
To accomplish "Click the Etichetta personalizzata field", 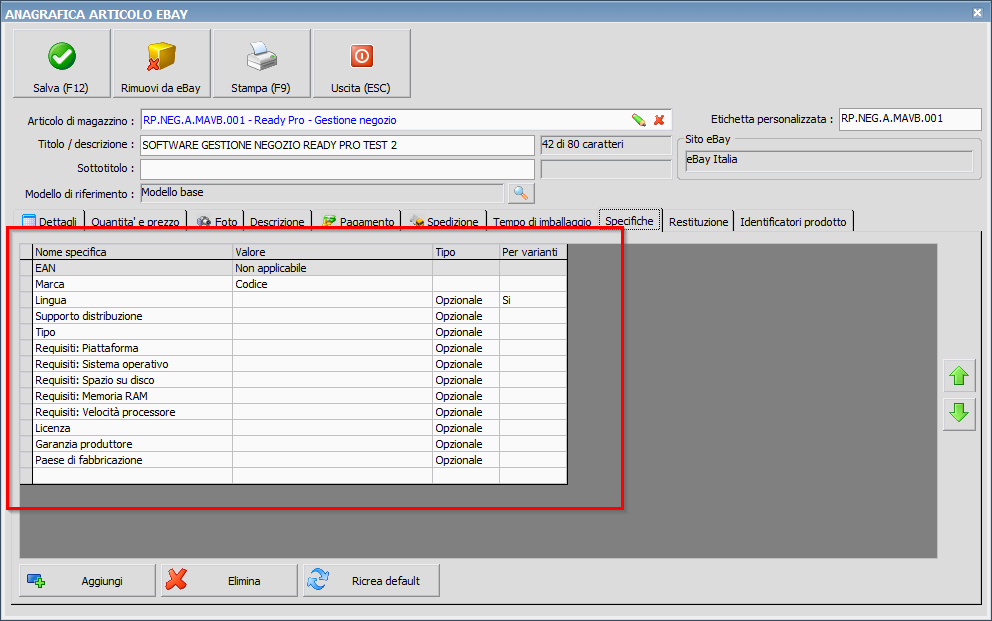I will [x=910, y=119].
